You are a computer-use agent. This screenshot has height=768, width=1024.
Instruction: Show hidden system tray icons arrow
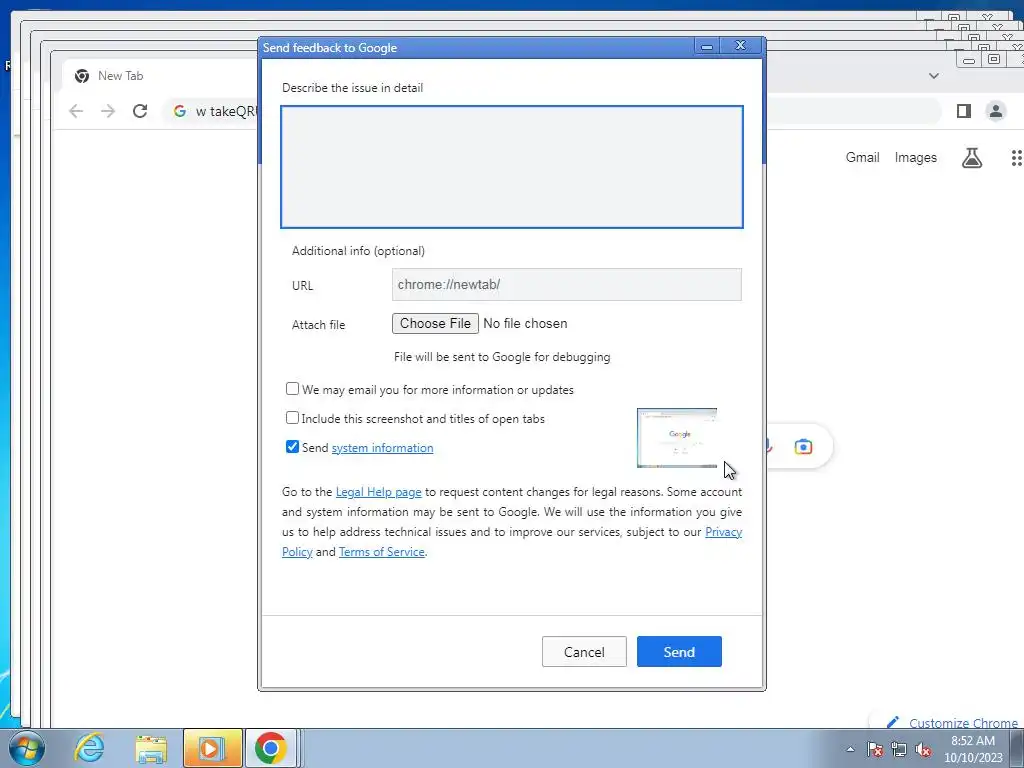pos(850,749)
